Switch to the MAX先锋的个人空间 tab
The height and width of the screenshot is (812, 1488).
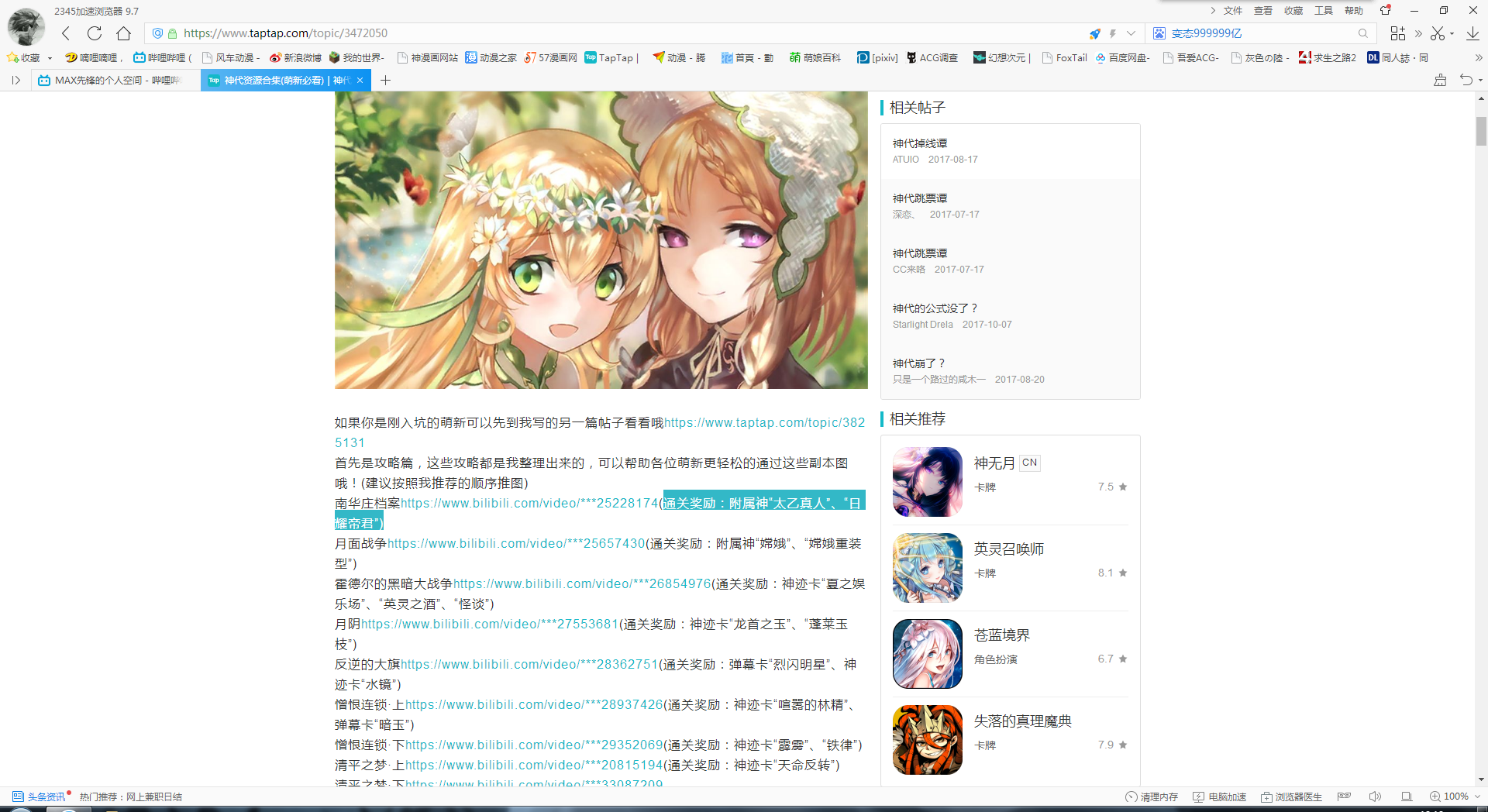[115, 80]
